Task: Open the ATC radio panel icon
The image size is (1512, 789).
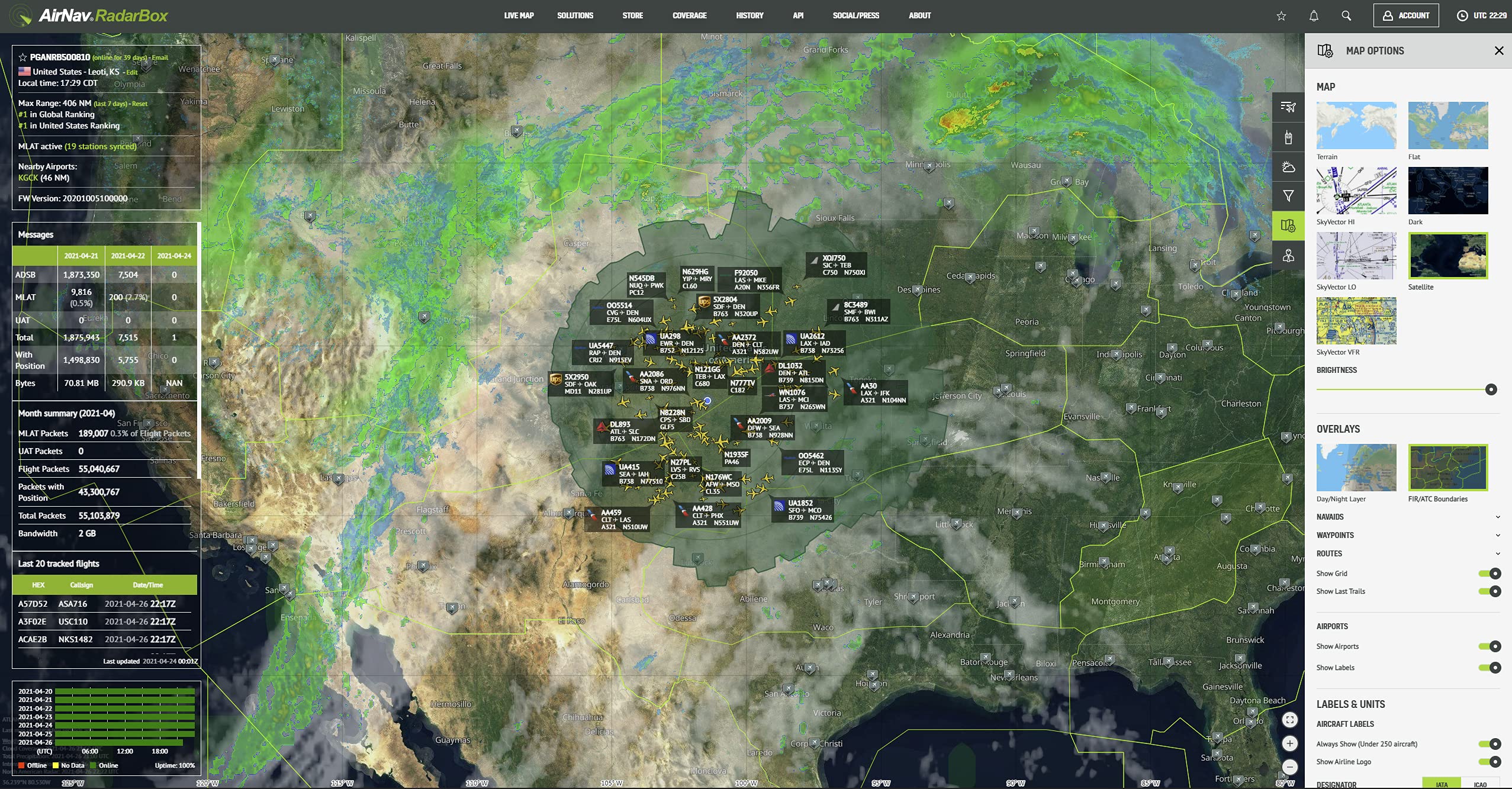Action: click(x=1288, y=137)
